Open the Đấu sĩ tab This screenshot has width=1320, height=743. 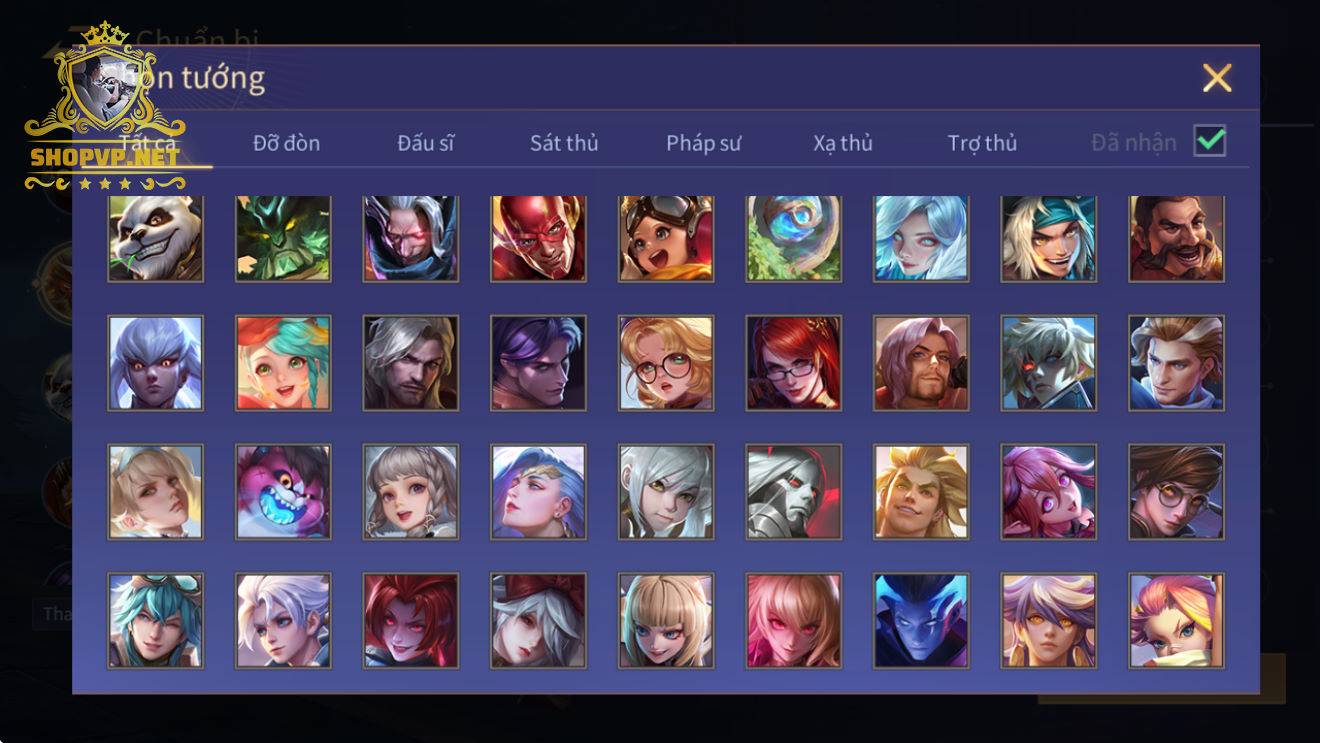425,143
